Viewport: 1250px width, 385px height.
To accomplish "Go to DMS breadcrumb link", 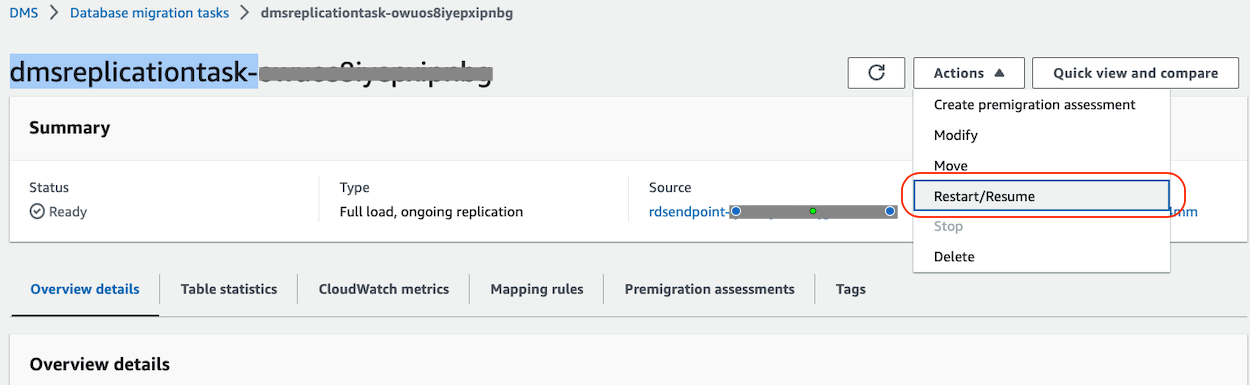I will (24, 13).
